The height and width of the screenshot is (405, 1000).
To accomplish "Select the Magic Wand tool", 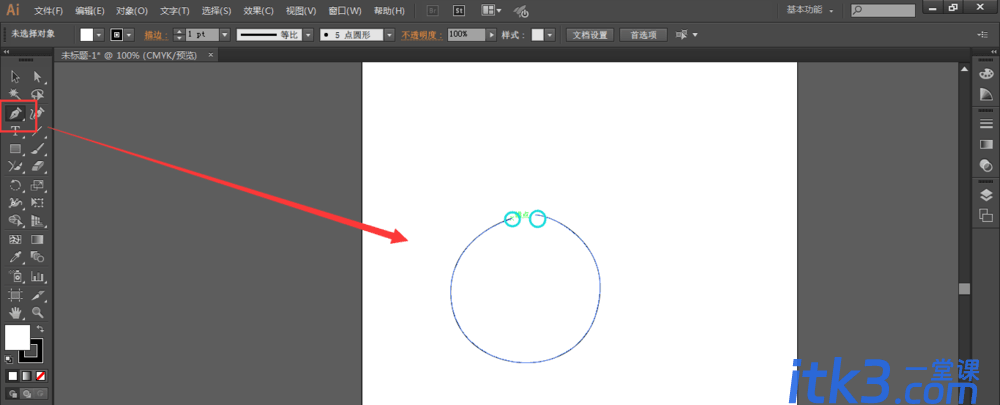I will click(x=15, y=94).
